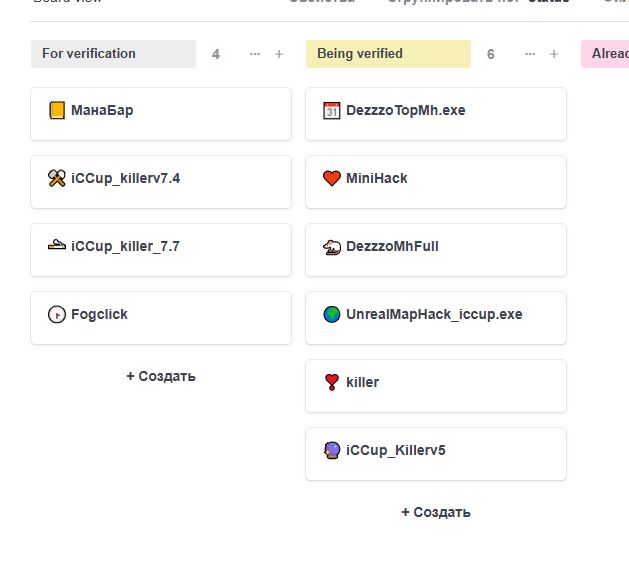Click the crystal ball icon on iCCup_Killerv5 card

point(332,450)
